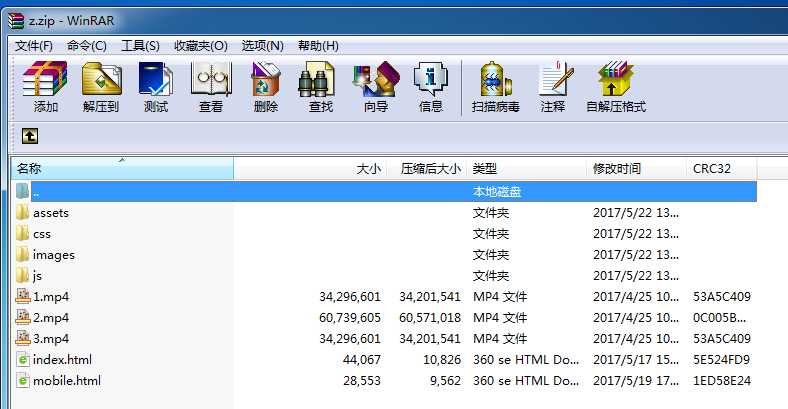The width and height of the screenshot is (788, 409).
Task: Click packed size value 9,562
Action: (445, 381)
